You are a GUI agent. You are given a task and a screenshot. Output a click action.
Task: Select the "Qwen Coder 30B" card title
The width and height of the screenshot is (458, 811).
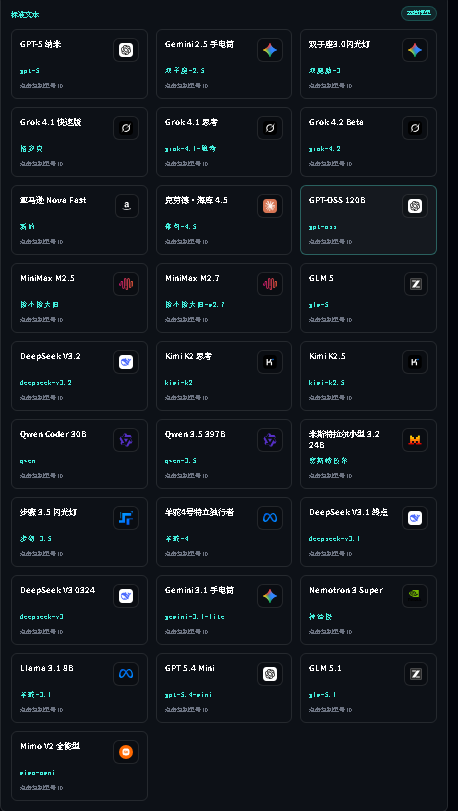(53, 434)
